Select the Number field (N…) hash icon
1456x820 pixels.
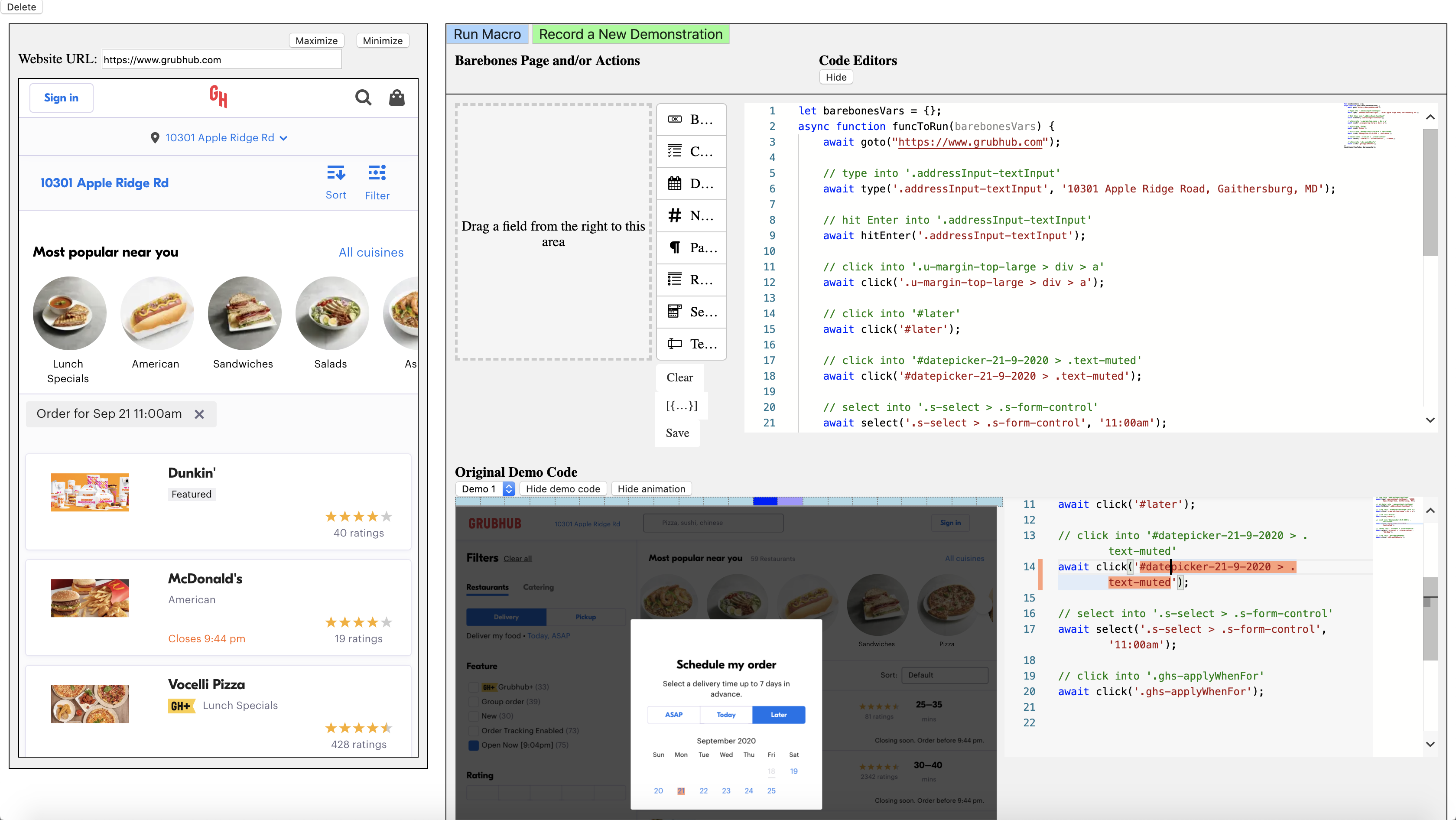(x=674, y=215)
